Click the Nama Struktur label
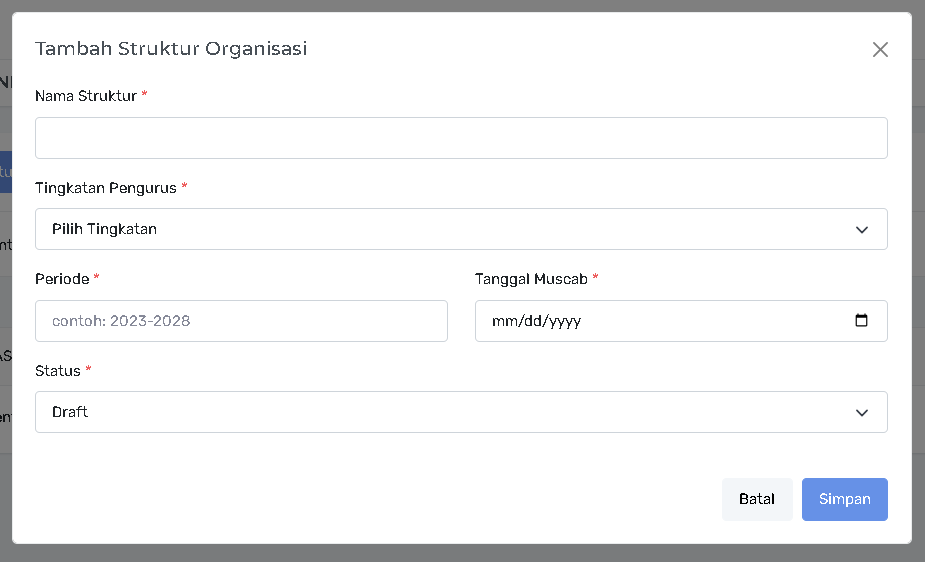925x562 pixels. 86,96
